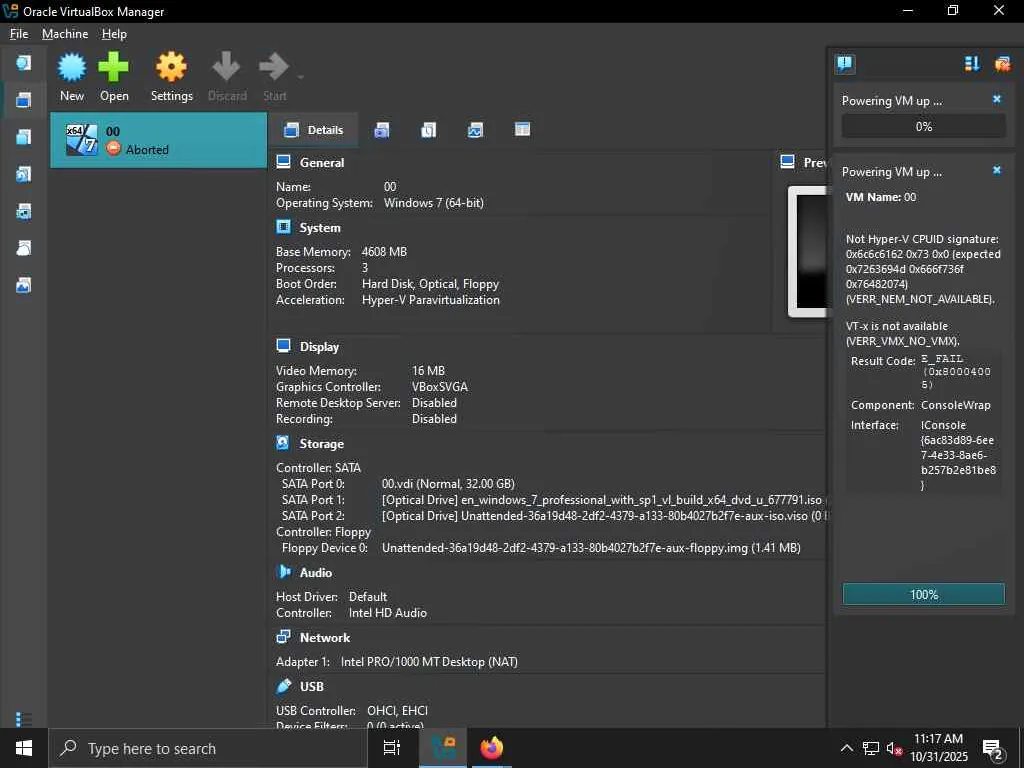The image size is (1024, 768).
Task: Click the '16 MB' video memory value
Action: (428, 370)
